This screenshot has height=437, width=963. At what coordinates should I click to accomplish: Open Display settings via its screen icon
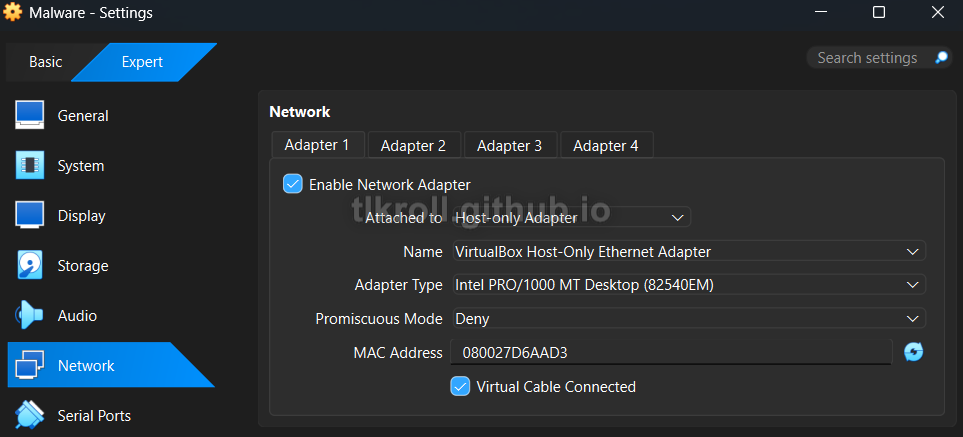(30, 215)
